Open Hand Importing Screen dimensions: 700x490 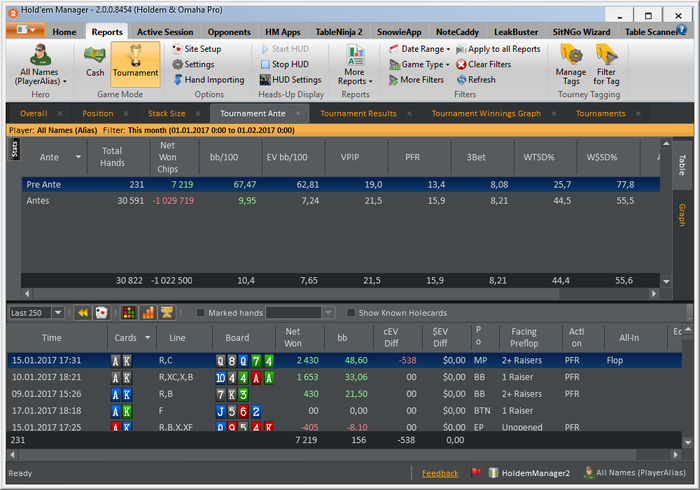[208, 80]
